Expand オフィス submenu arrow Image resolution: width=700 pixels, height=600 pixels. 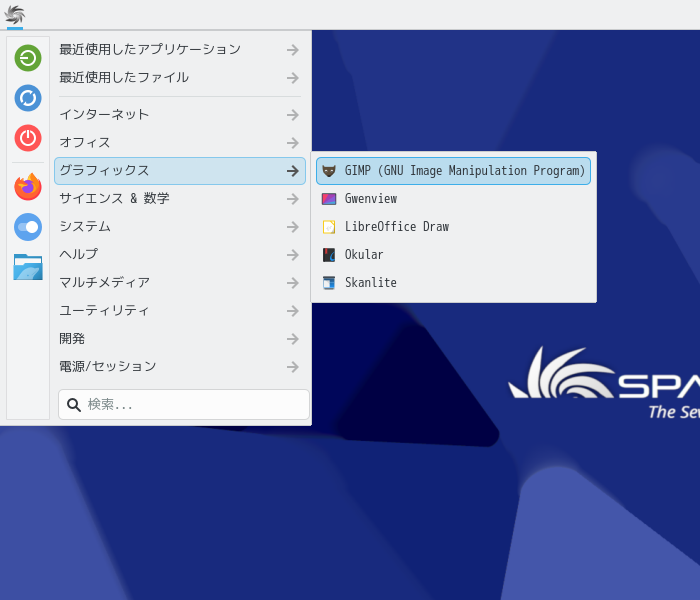[x=293, y=143]
